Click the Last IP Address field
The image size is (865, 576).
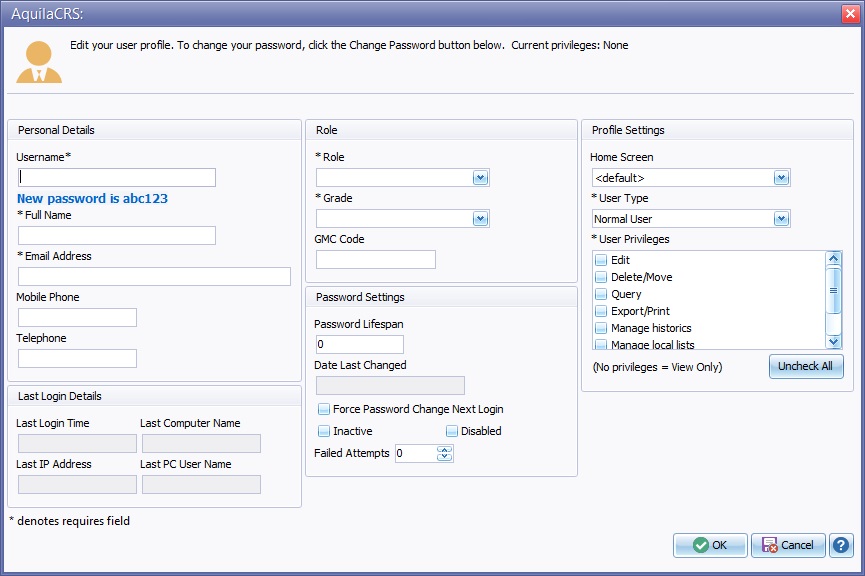(77, 484)
